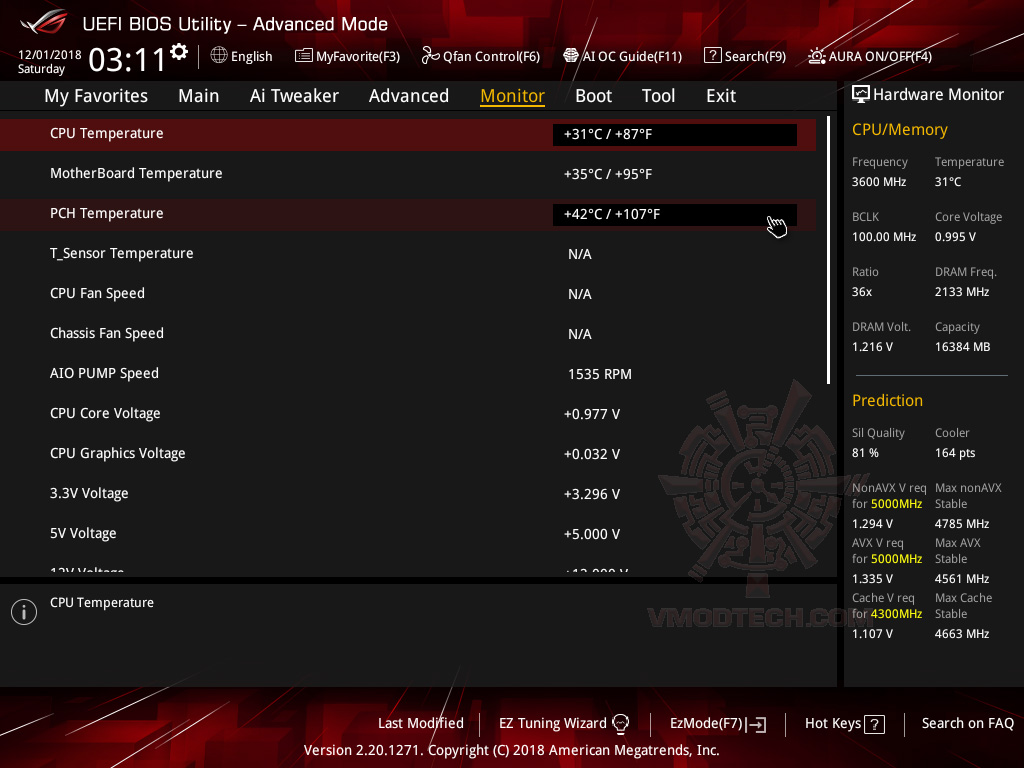Image resolution: width=1024 pixels, height=768 pixels.
Task: Open MyFavorite shortcuts panel
Action: click(347, 56)
